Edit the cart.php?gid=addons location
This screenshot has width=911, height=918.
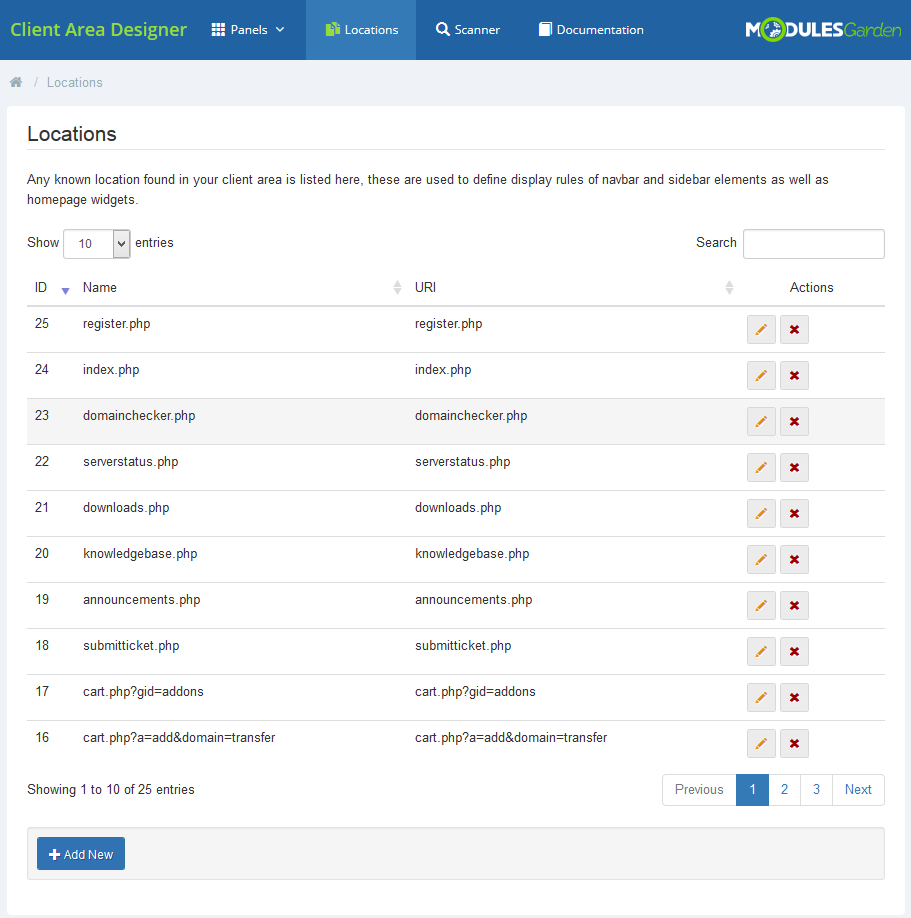pyautogui.click(x=761, y=697)
